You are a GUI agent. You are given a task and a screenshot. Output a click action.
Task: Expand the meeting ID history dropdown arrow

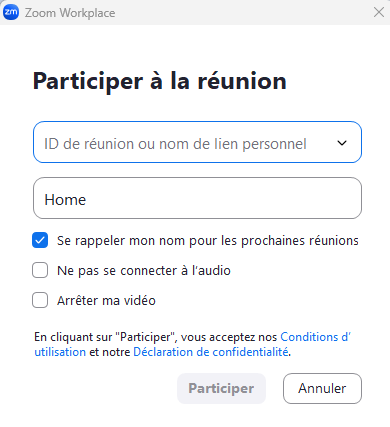click(342, 143)
